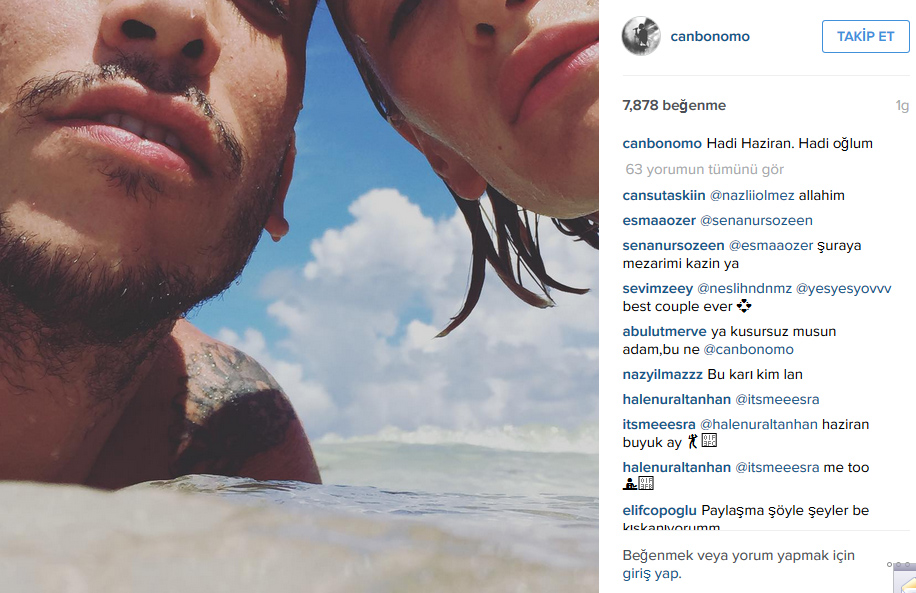Click the TAKİP ET follow button
The height and width of the screenshot is (593, 916).
(x=865, y=36)
